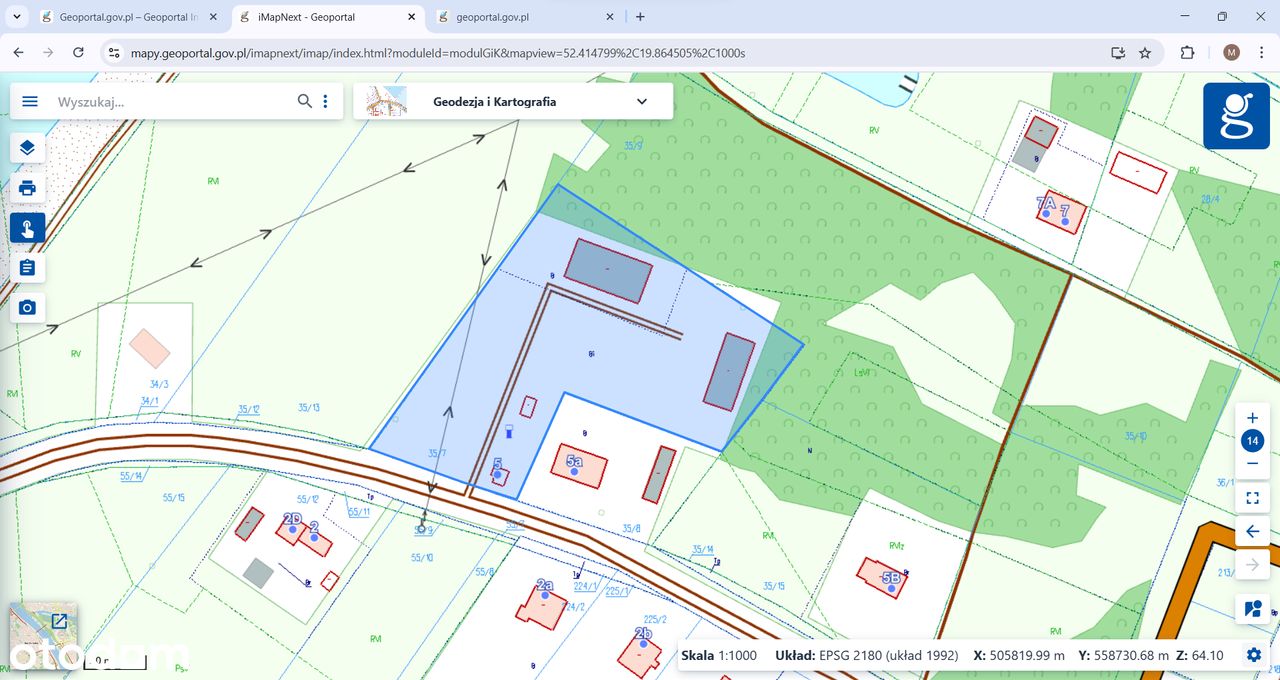Go to the next map view
Viewport: 1280px width, 680px height.
coord(1252,565)
